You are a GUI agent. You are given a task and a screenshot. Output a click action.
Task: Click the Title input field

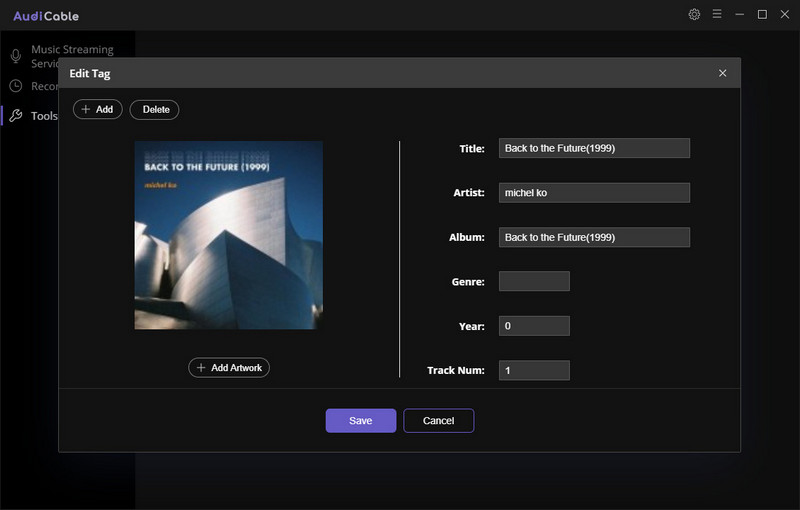[594, 148]
